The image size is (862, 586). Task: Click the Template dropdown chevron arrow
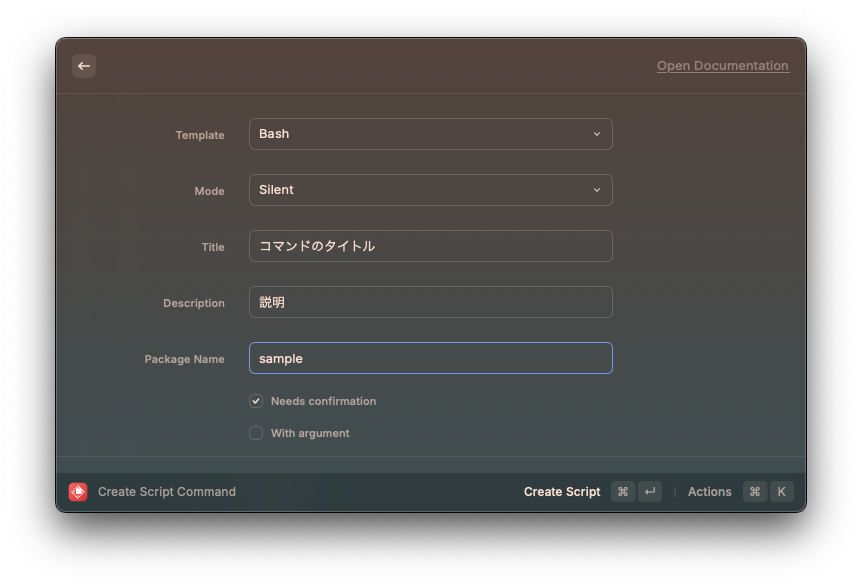596,134
